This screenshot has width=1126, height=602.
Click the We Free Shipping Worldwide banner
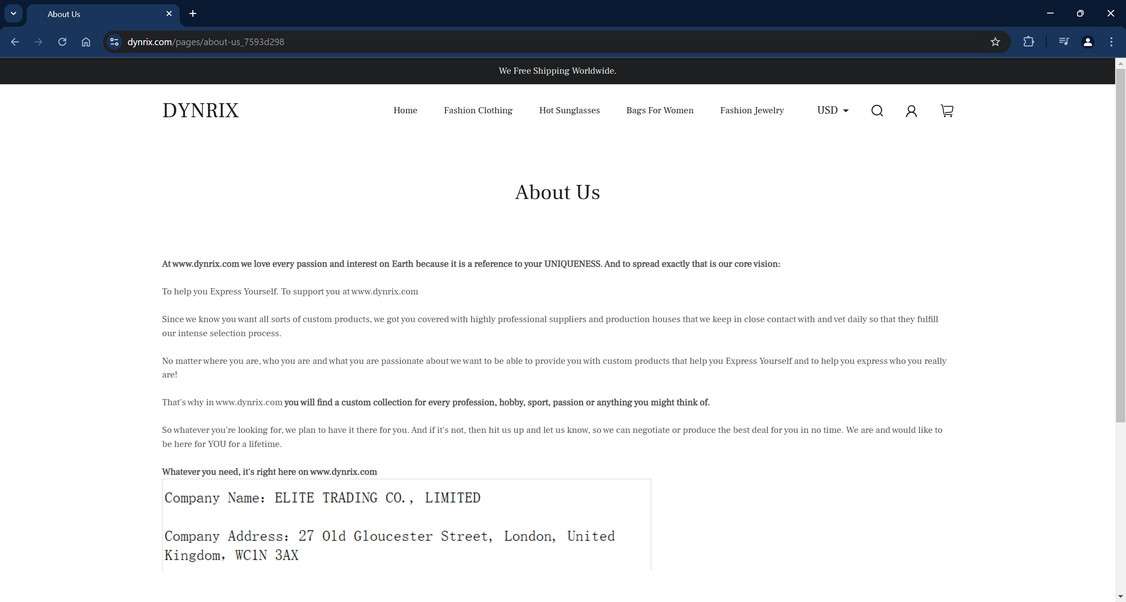tap(557, 71)
